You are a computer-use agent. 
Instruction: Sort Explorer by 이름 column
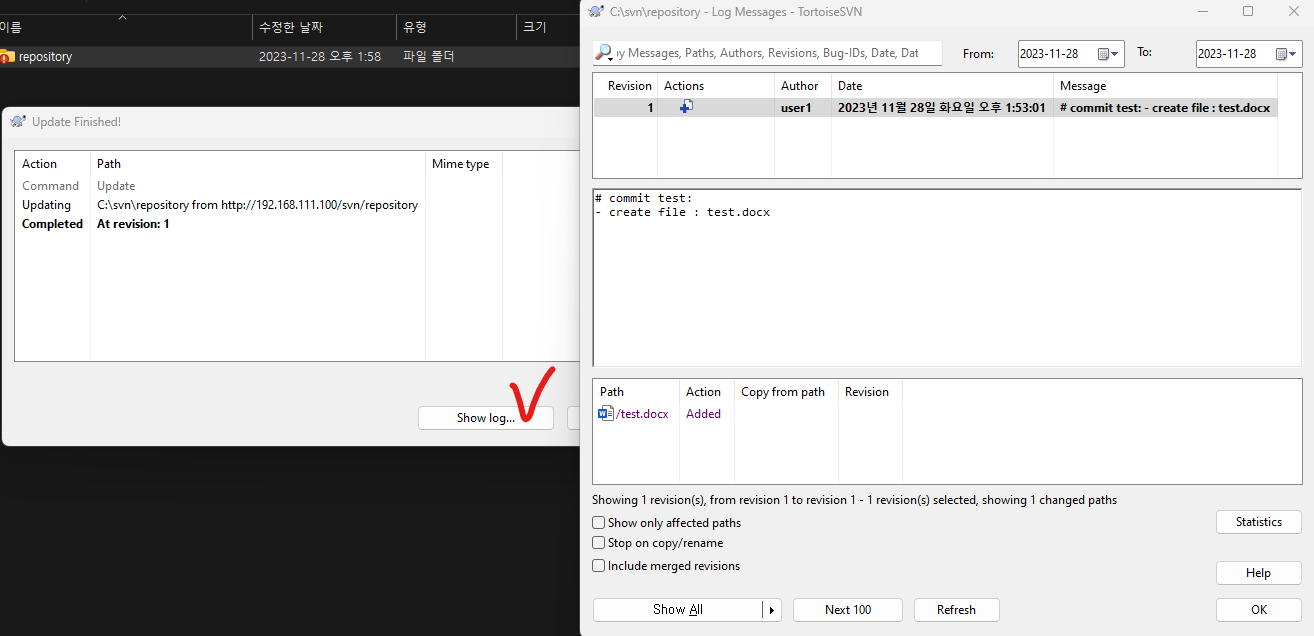(125, 27)
